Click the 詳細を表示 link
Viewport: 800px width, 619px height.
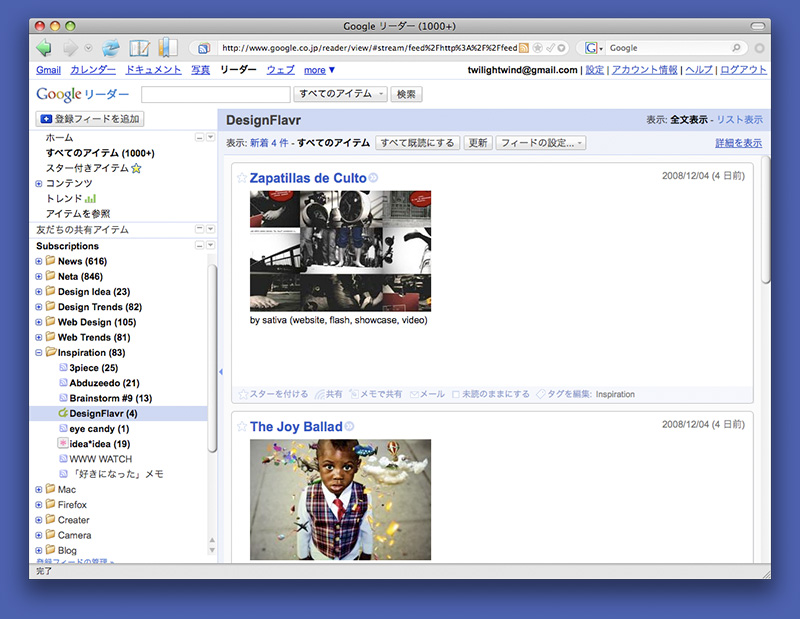(738, 143)
